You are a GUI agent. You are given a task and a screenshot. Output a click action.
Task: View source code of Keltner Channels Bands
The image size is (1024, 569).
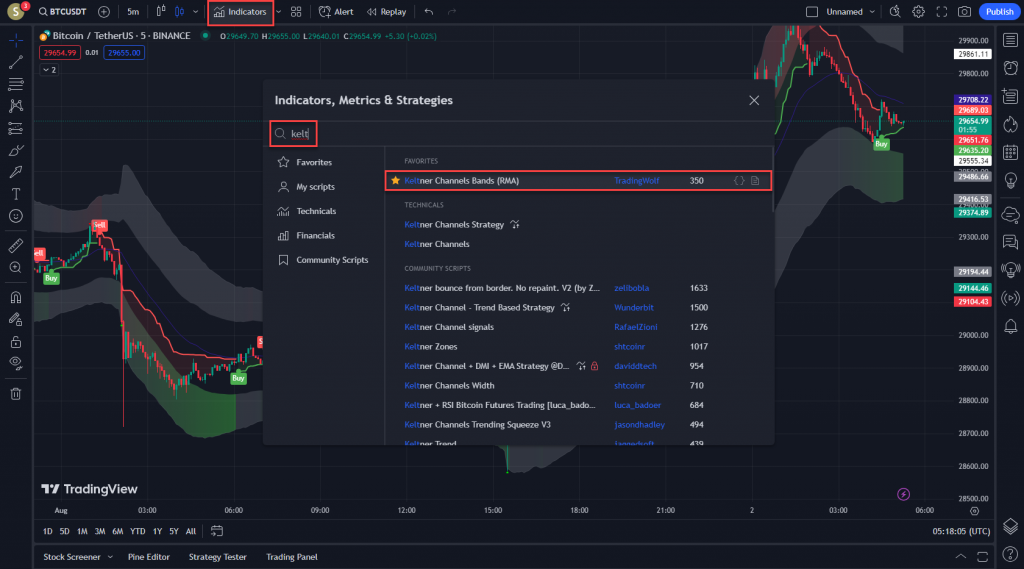tap(739, 181)
